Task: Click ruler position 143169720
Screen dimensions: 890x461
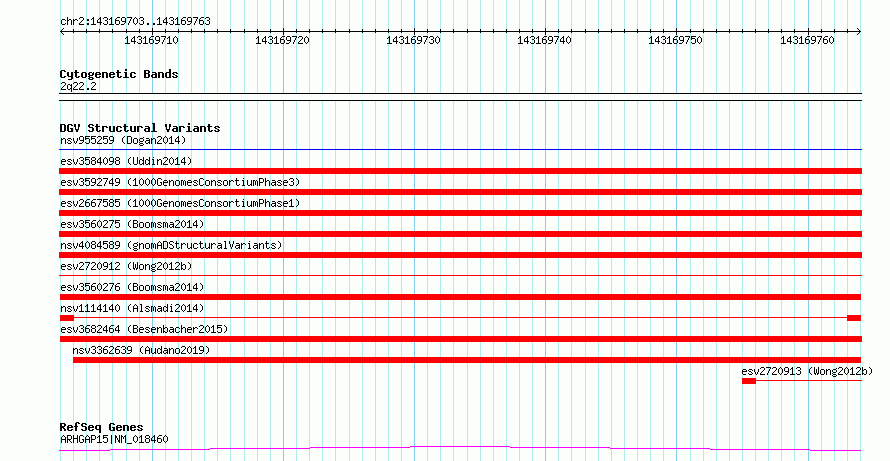Action: (282, 40)
